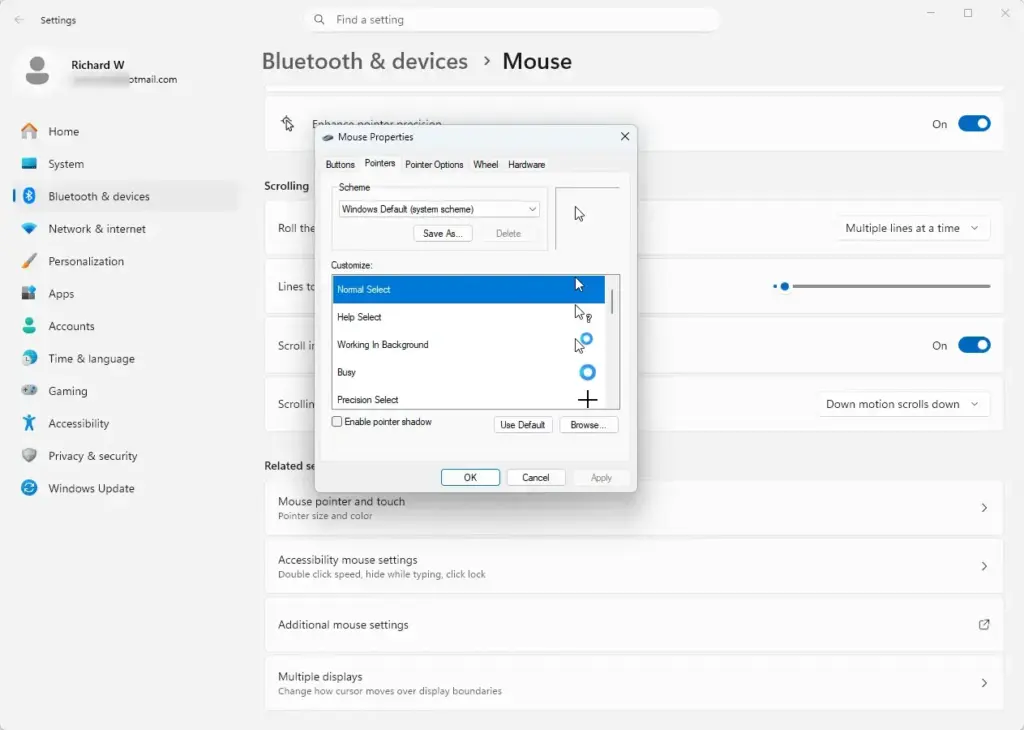Screen dimensions: 1024x730
Task: Select the Network & internet wifi icon
Action: tap(29, 229)
